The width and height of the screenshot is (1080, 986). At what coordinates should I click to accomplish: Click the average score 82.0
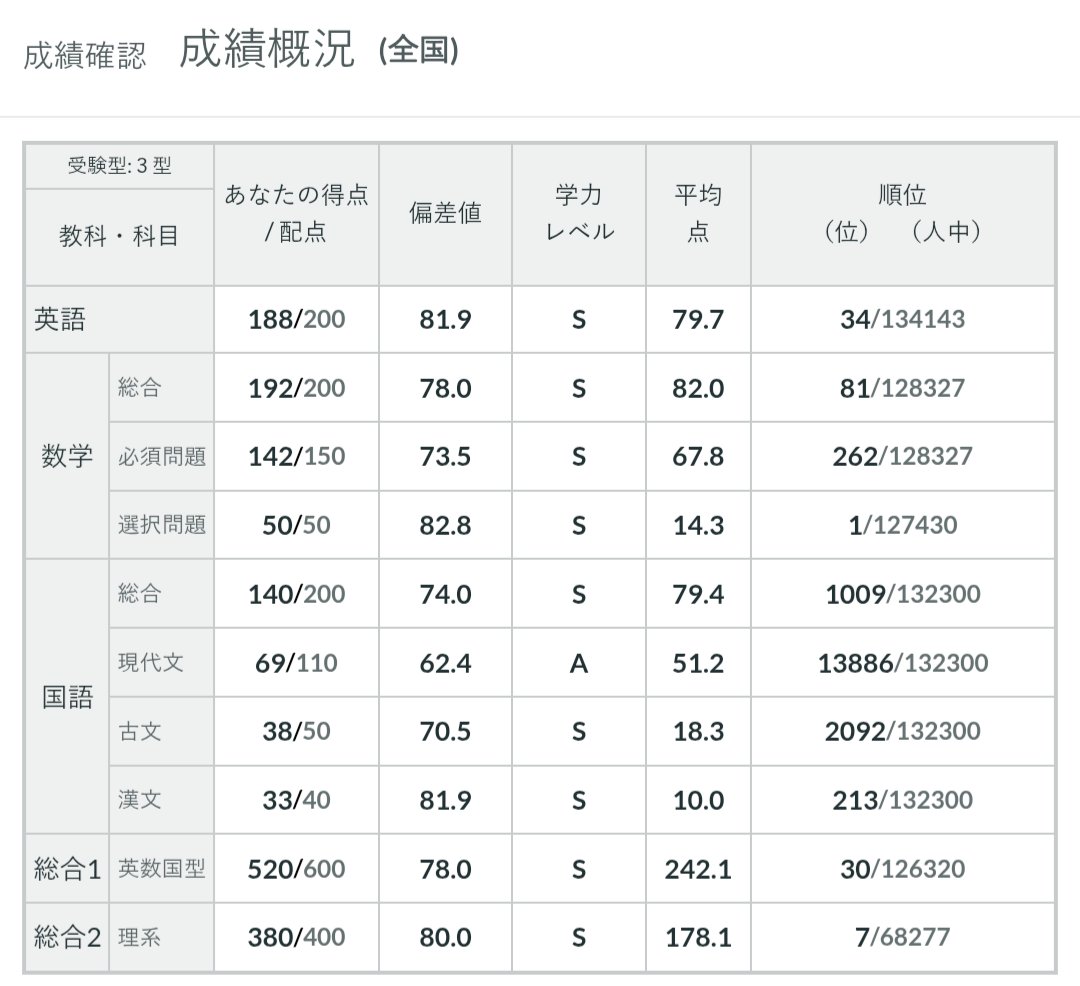point(698,388)
